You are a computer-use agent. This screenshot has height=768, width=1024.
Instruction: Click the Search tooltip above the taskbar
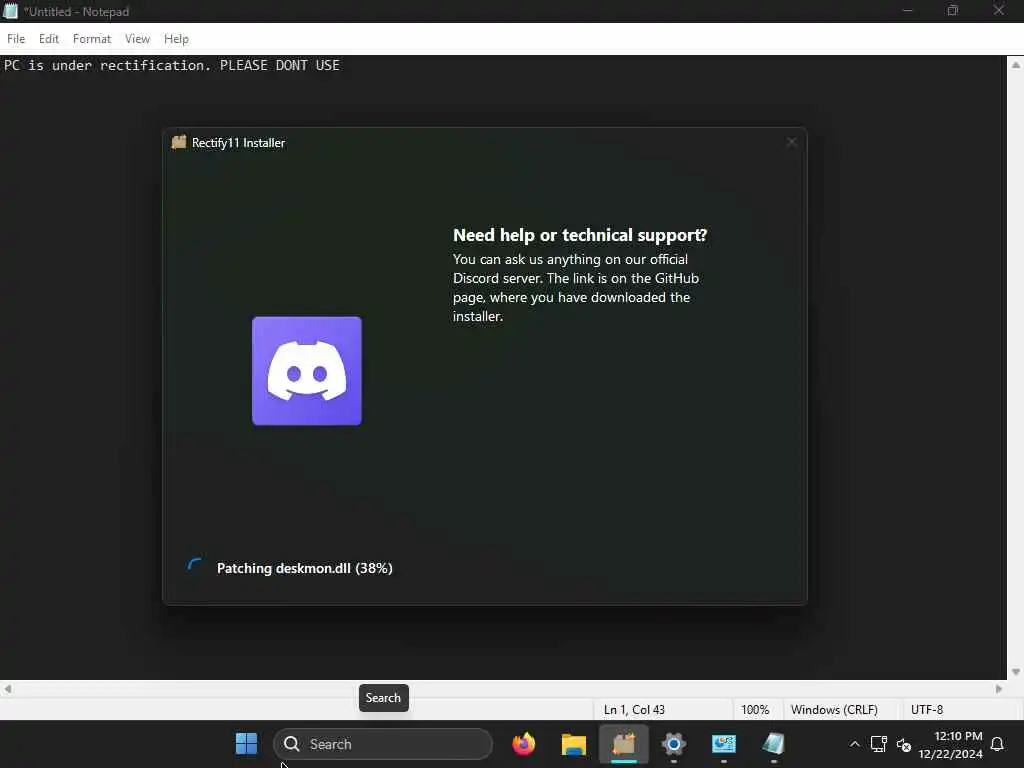(383, 698)
